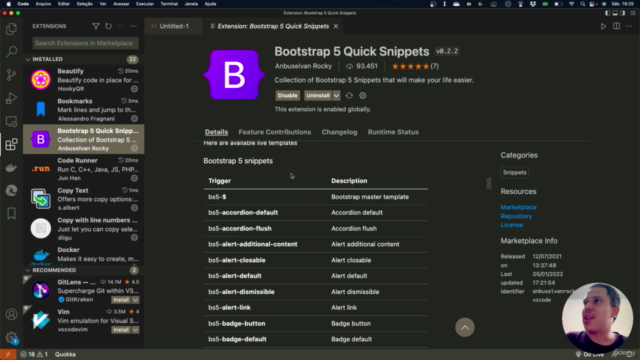Open the Accounts menu icon
The height and width of the screenshot is (360, 640).
pos(11,314)
